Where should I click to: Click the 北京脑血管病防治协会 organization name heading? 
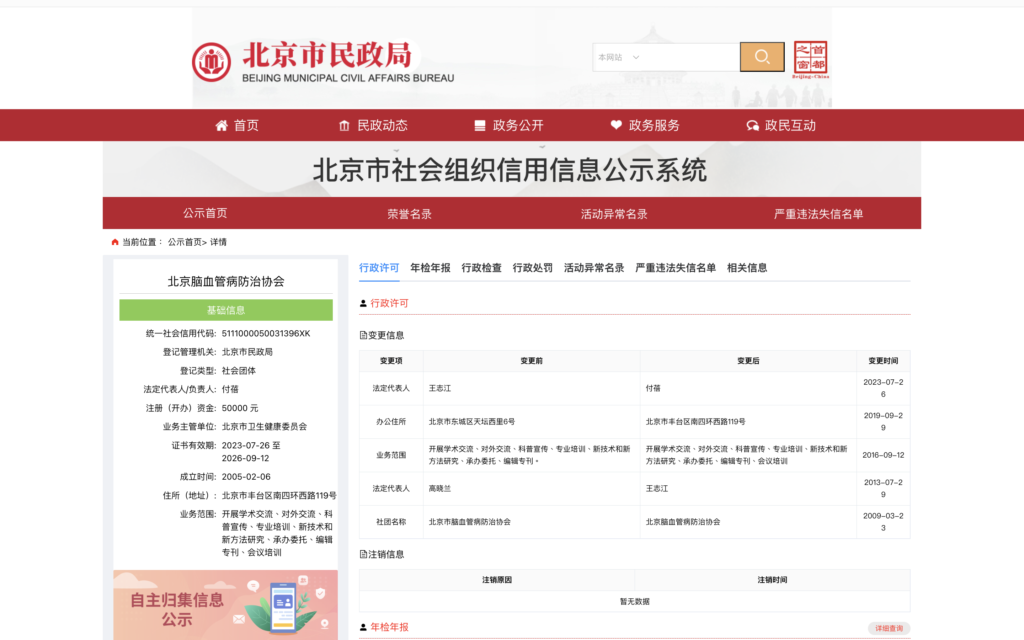[226, 281]
